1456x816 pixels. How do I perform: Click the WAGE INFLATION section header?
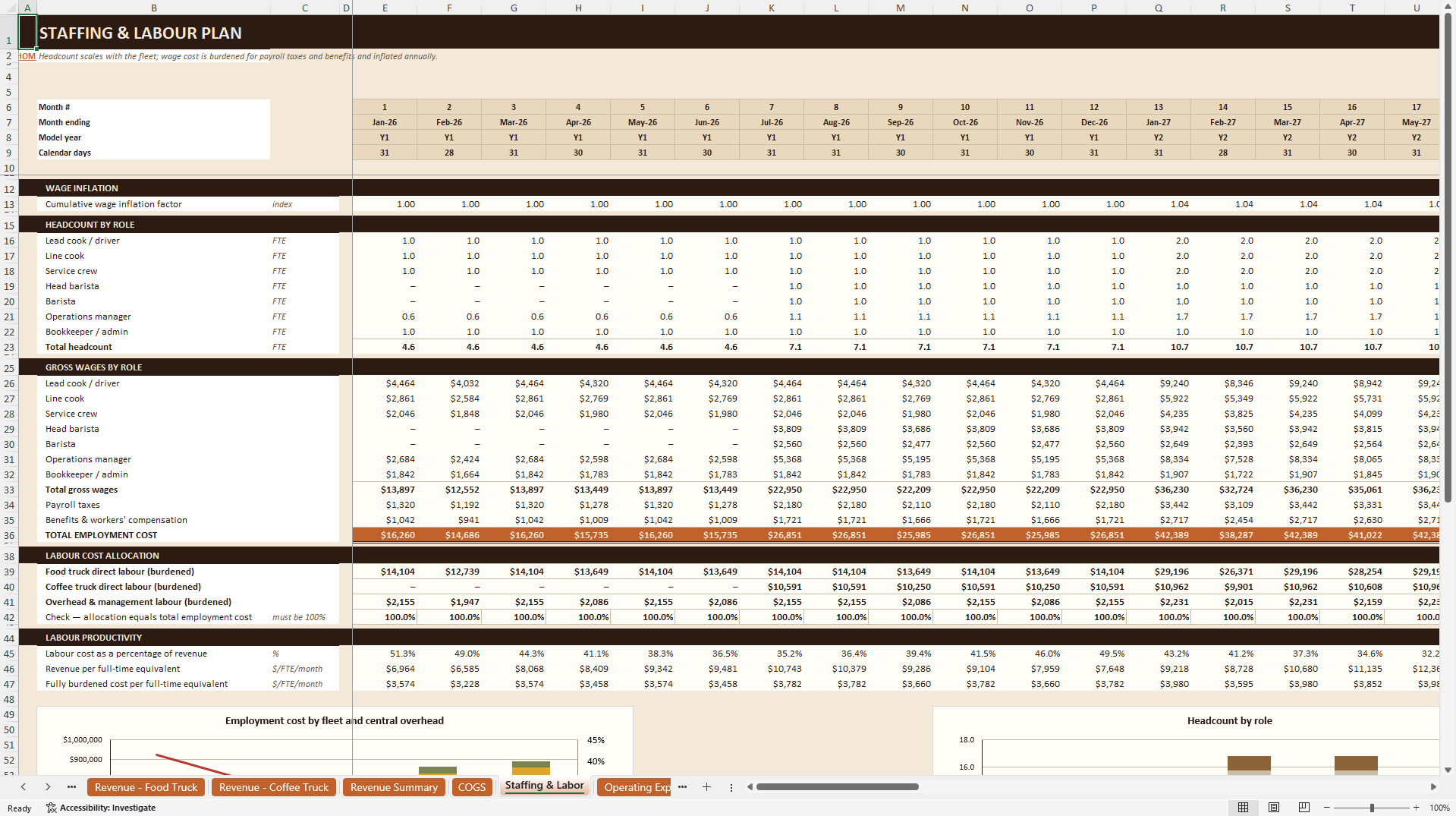[81, 188]
